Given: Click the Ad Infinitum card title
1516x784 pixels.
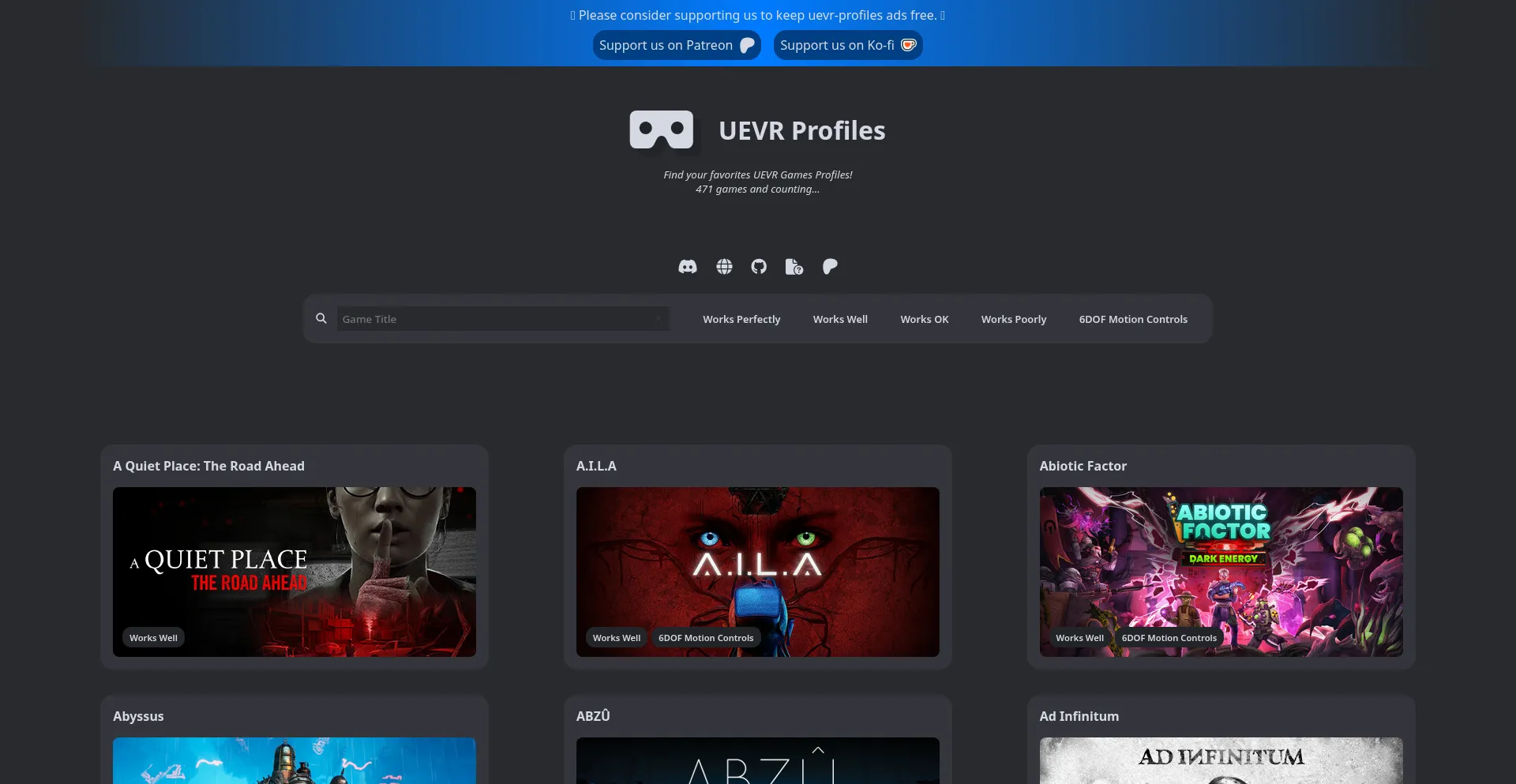Looking at the screenshot, I should (x=1079, y=716).
